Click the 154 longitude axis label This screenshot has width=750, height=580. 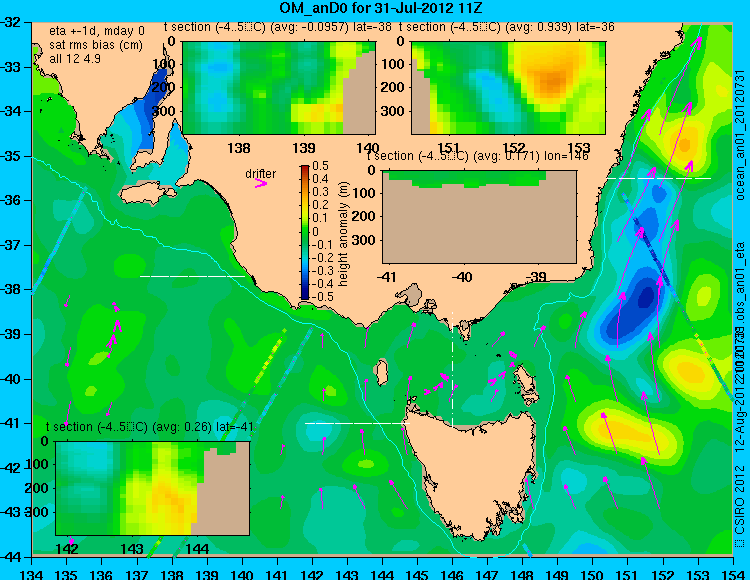tap(733, 574)
